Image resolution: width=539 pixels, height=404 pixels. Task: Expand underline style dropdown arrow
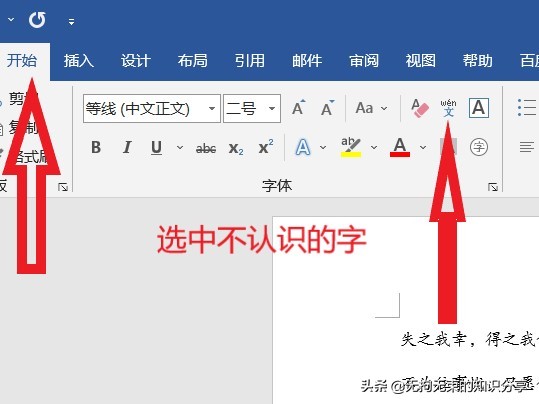point(180,148)
